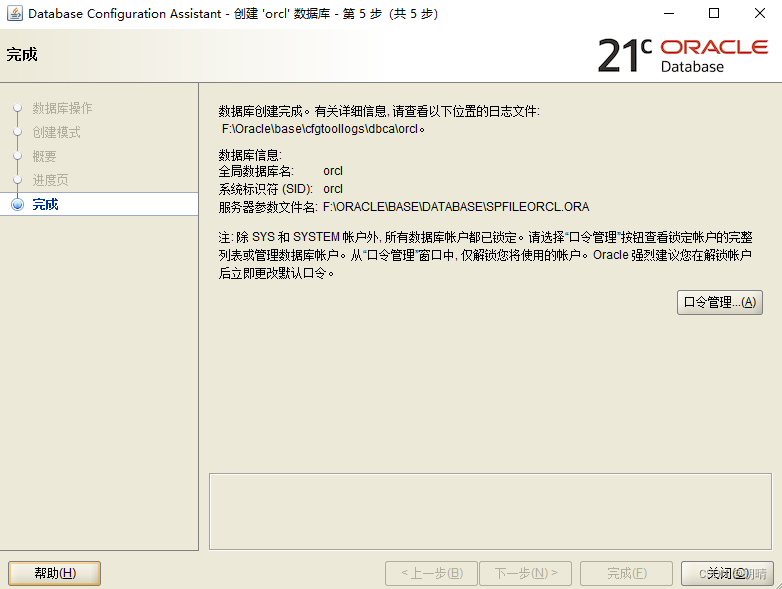This screenshot has height=589, width=782.
Task: Click the disabled 上一步(B) back button
Action: [431, 574]
